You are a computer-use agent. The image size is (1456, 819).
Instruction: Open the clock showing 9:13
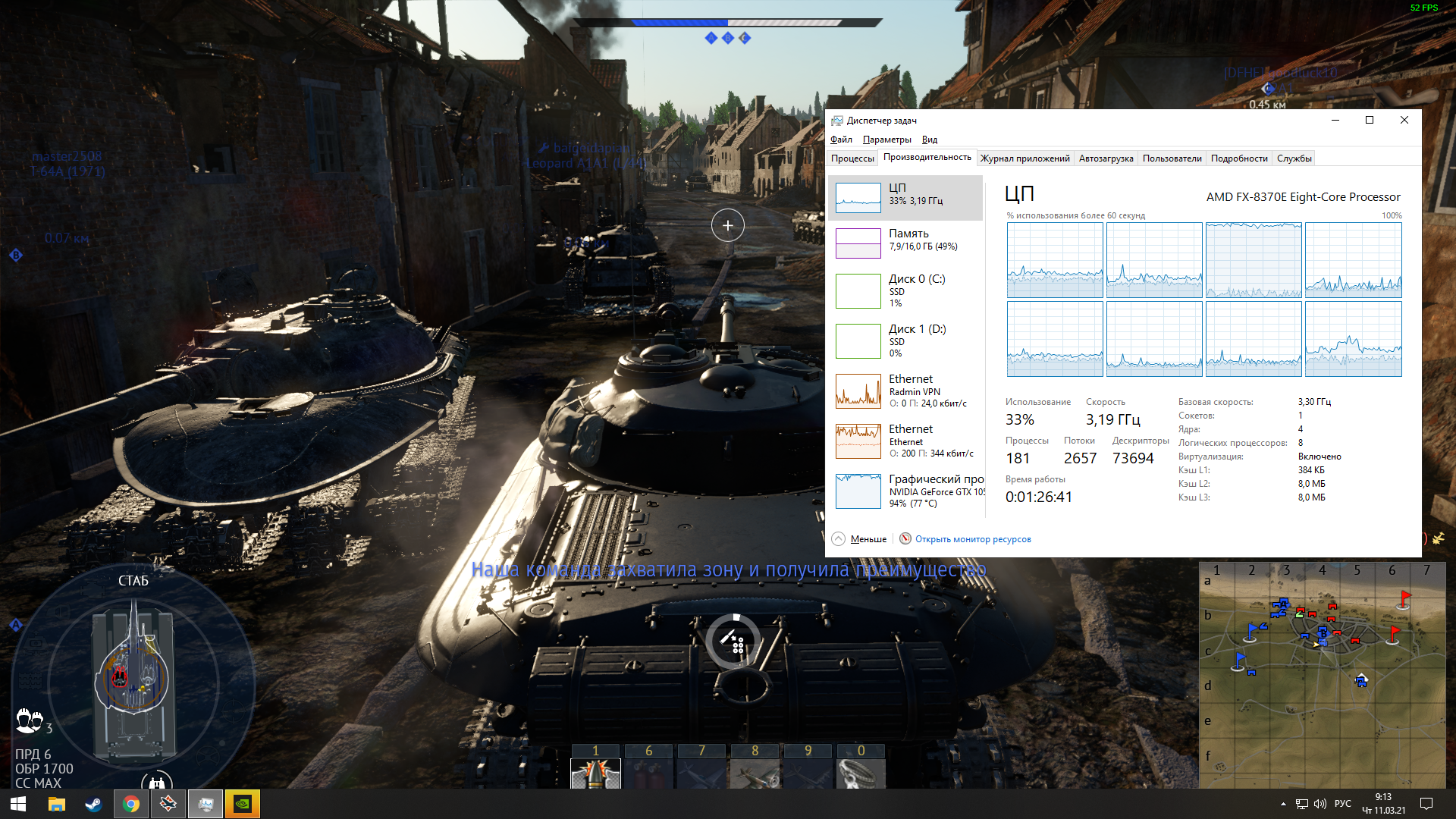coord(1383,804)
